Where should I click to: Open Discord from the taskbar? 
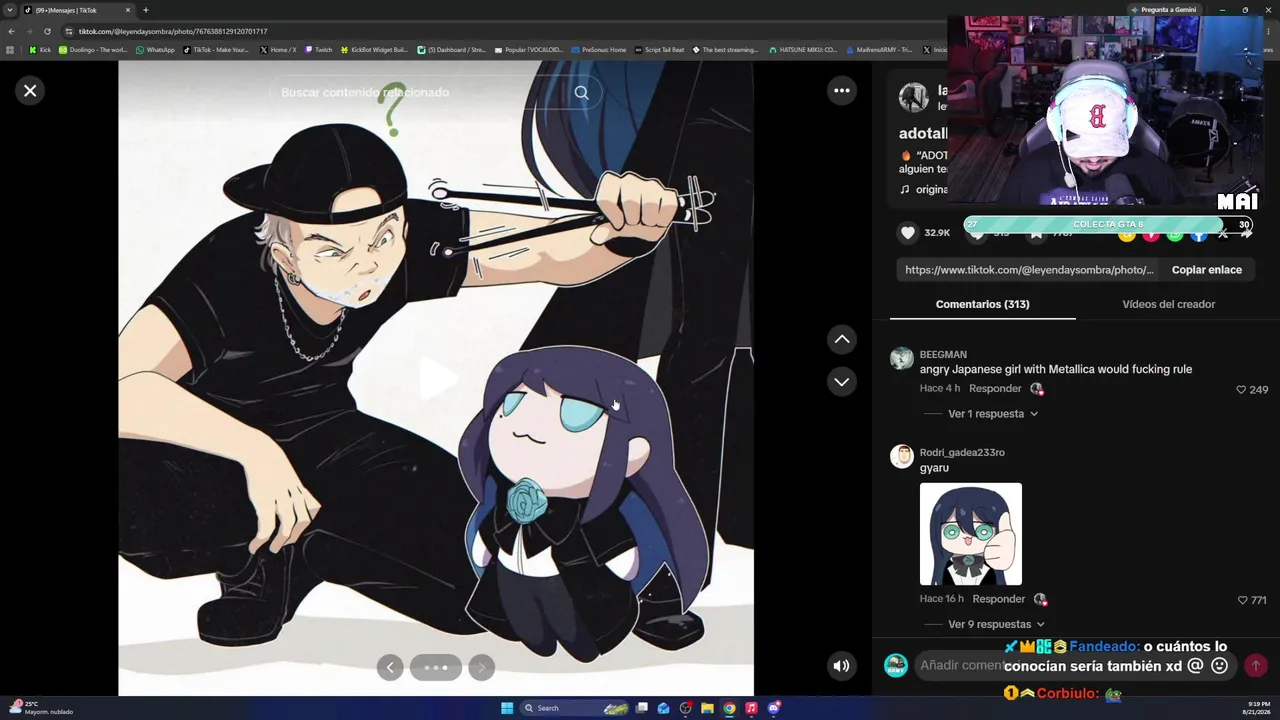coord(773,708)
